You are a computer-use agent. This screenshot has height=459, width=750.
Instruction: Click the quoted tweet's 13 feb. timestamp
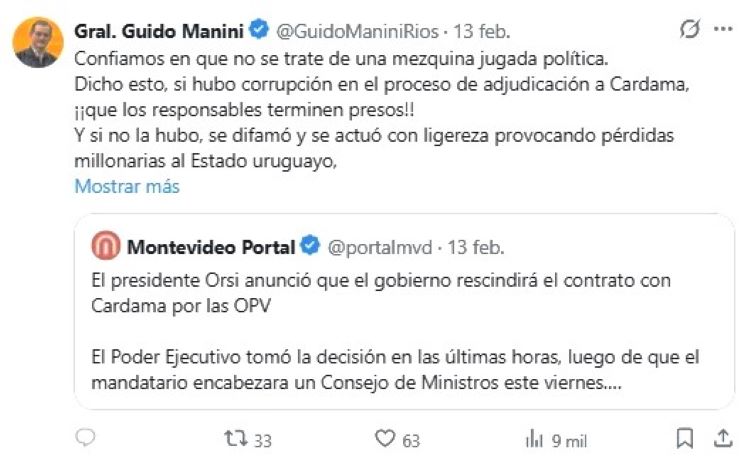[476, 246]
